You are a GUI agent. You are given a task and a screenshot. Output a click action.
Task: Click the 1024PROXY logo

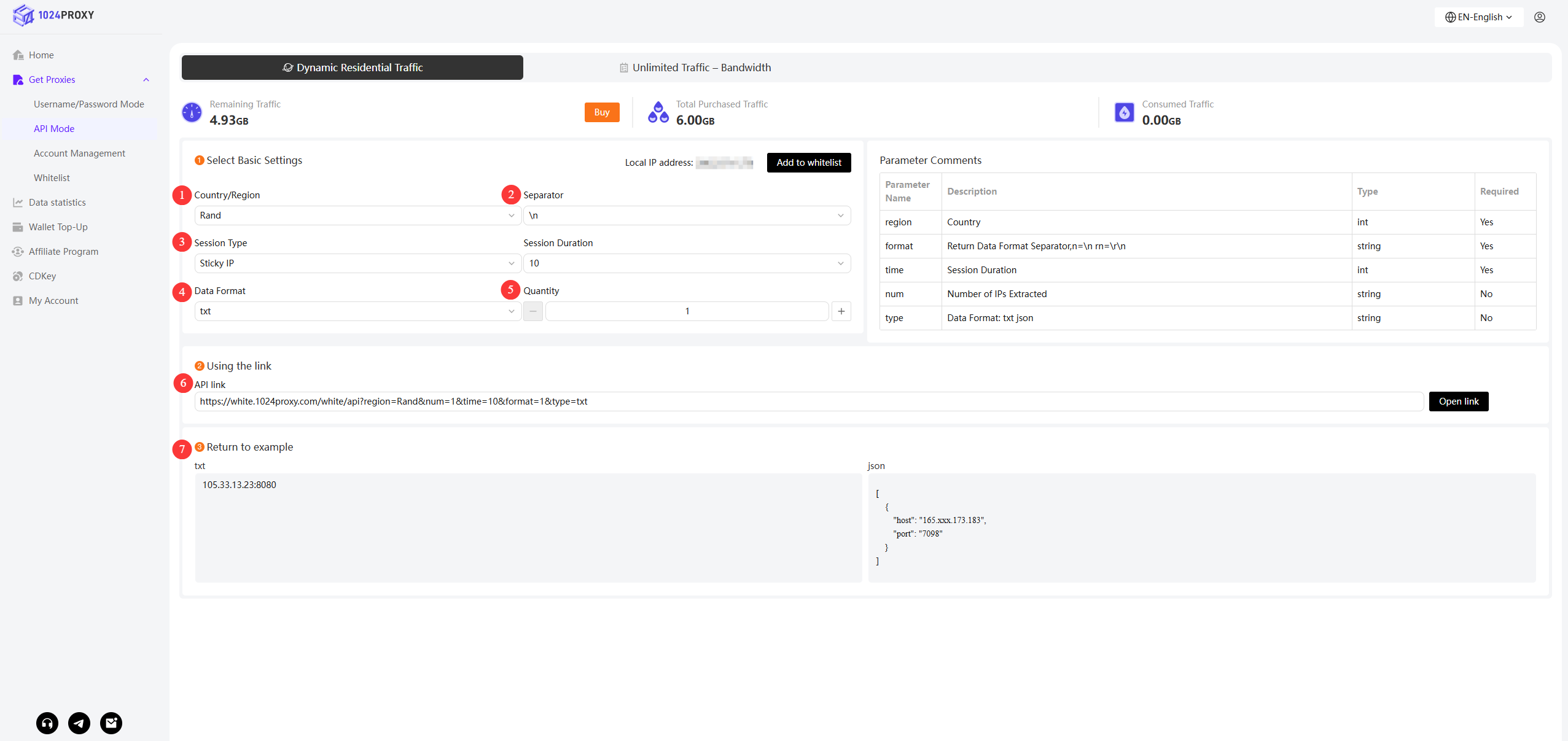pos(53,15)
